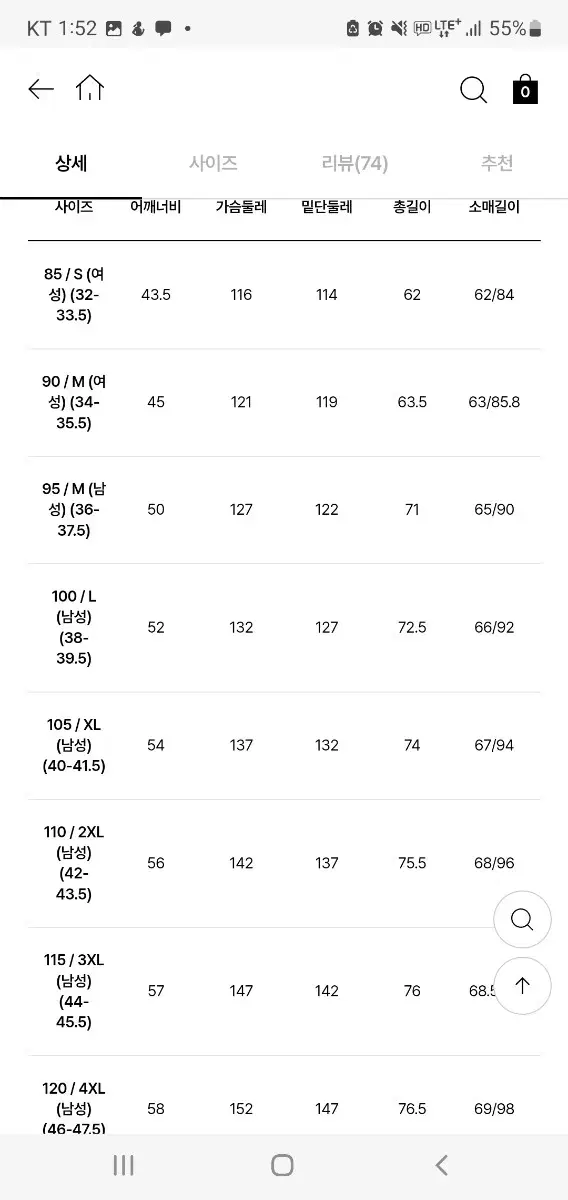Screen dimensions: 568x1200
Task: Switch to the 상세 tab
Action: tap(71, 163)
